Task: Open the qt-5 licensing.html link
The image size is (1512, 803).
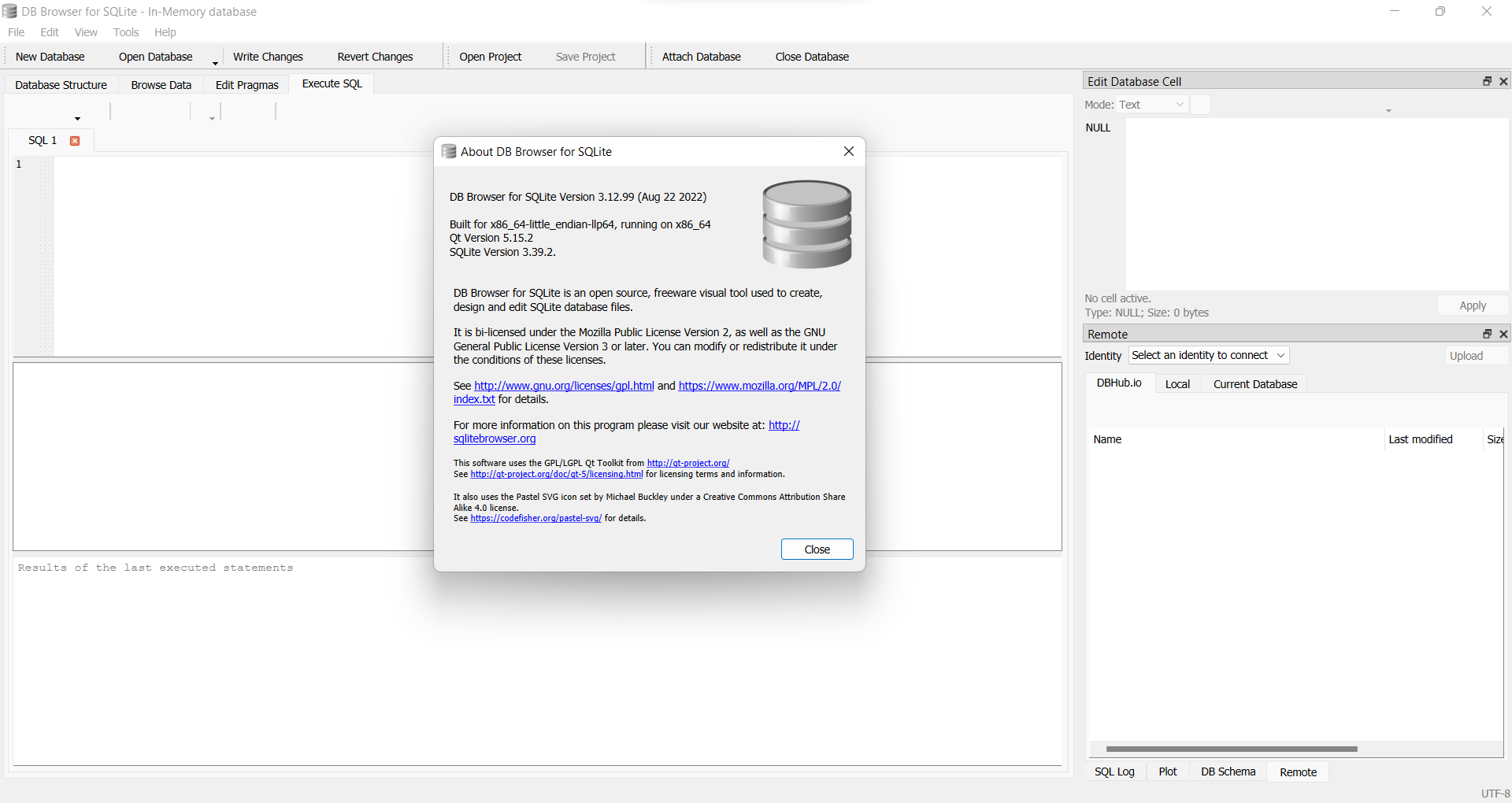Action: pyautogui.click(x=557, y=474)
